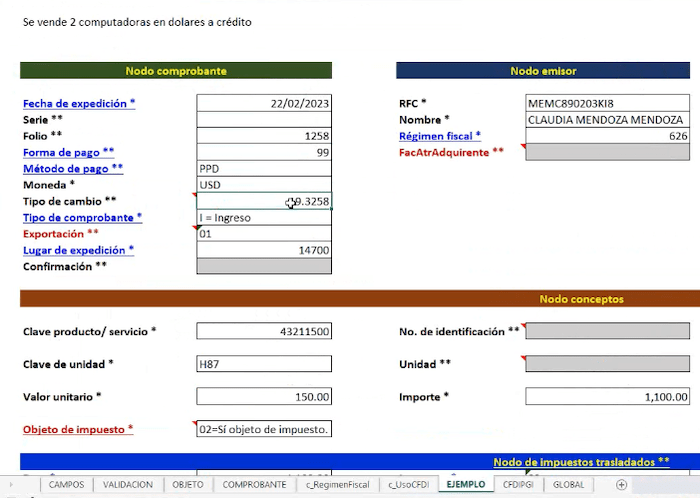The image size is (700, 498).
Task: Click the Objeto de impuesto link
Action: 78,430
